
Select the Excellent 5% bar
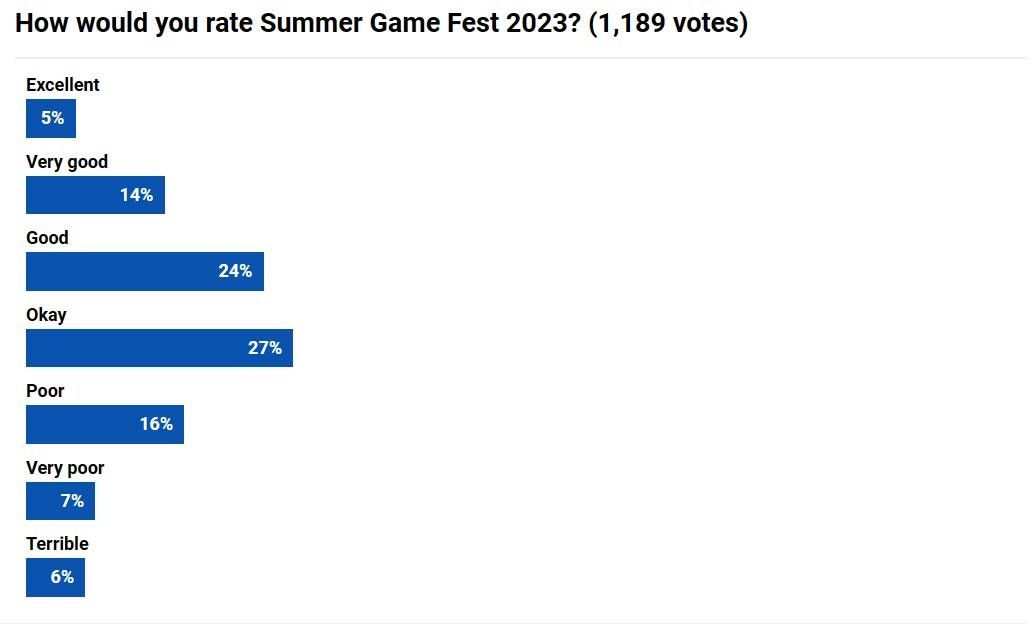coord(51,118)
